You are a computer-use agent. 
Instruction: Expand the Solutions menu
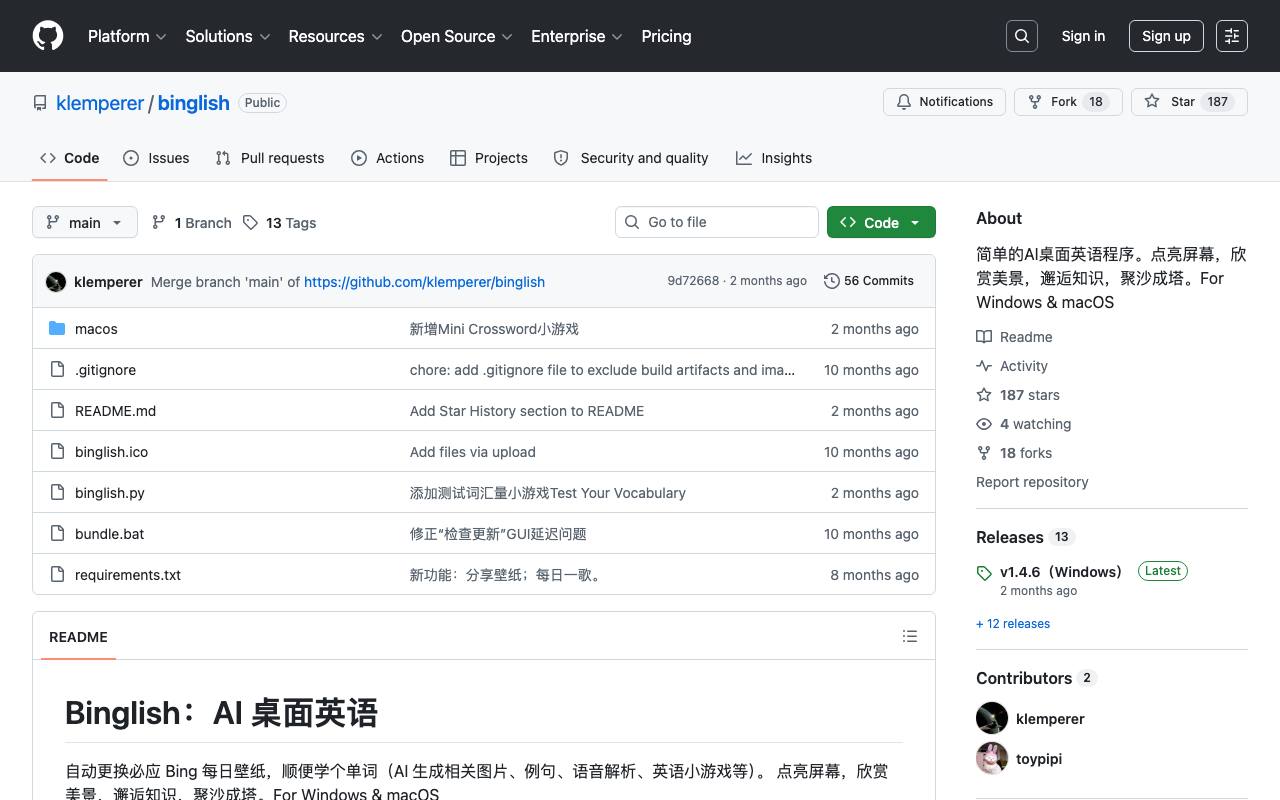[x=228, y=36]
